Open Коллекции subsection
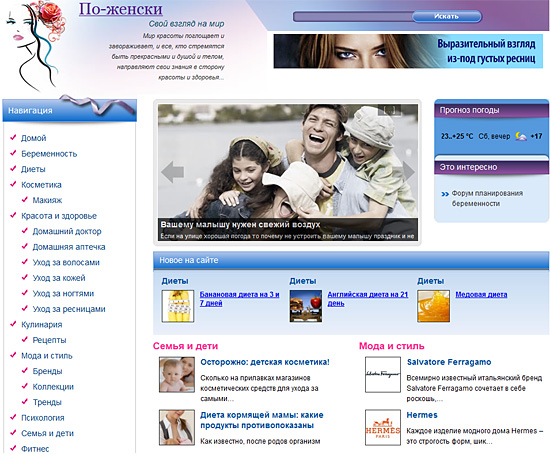The image size is (550, 454). [x=53, y=387]
